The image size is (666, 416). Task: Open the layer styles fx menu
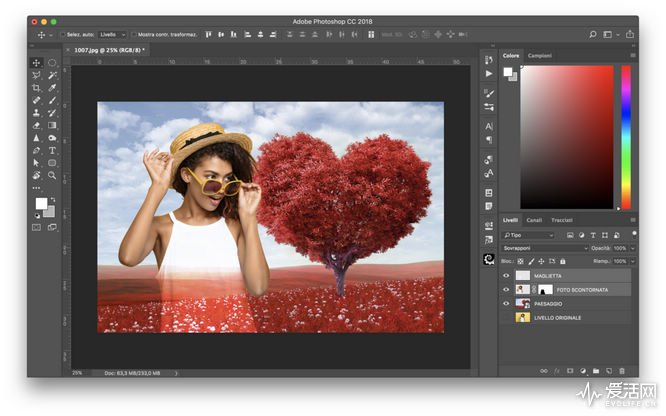pyautogui.click(x=557, y=371)
